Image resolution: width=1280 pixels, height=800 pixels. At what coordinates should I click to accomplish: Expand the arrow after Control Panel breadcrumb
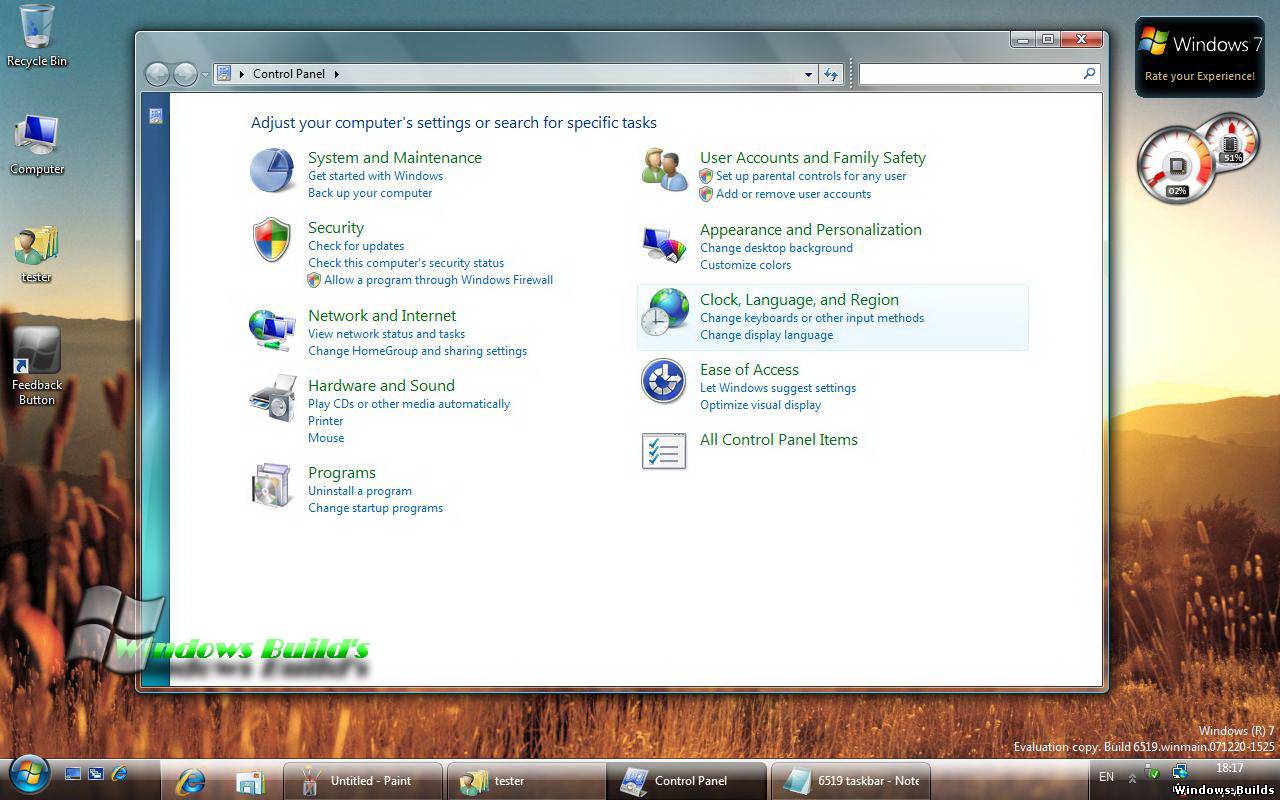click(x=337, y=74)
